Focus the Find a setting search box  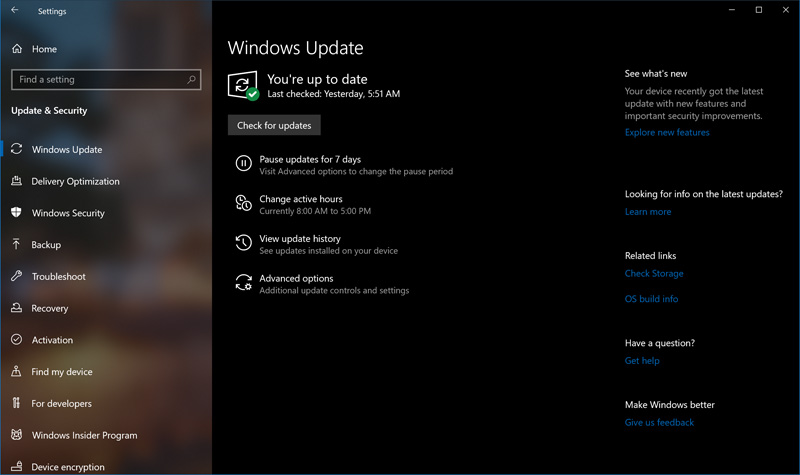coord(98,79)
